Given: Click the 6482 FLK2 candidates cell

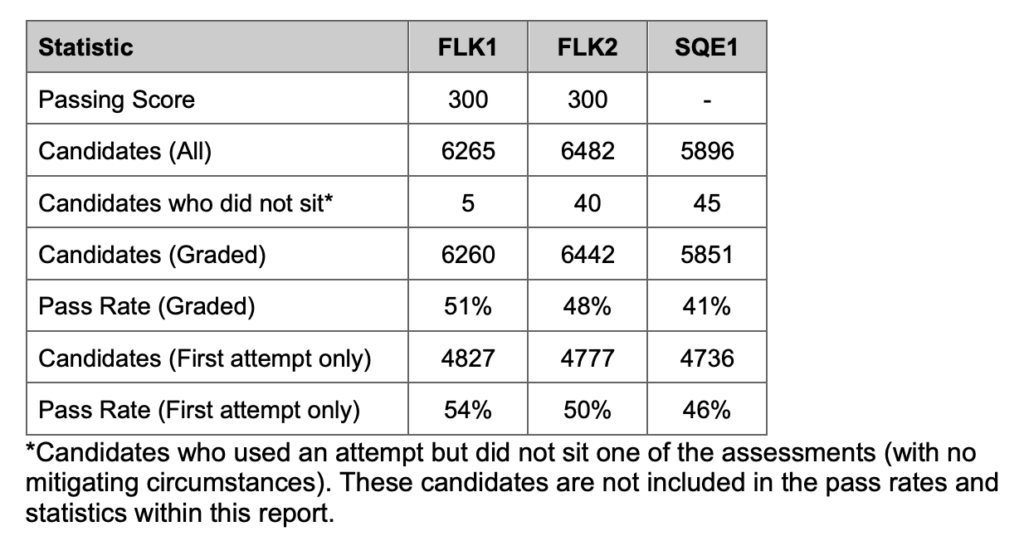Looking at the screenshot, I should click(x=587, y=152).
